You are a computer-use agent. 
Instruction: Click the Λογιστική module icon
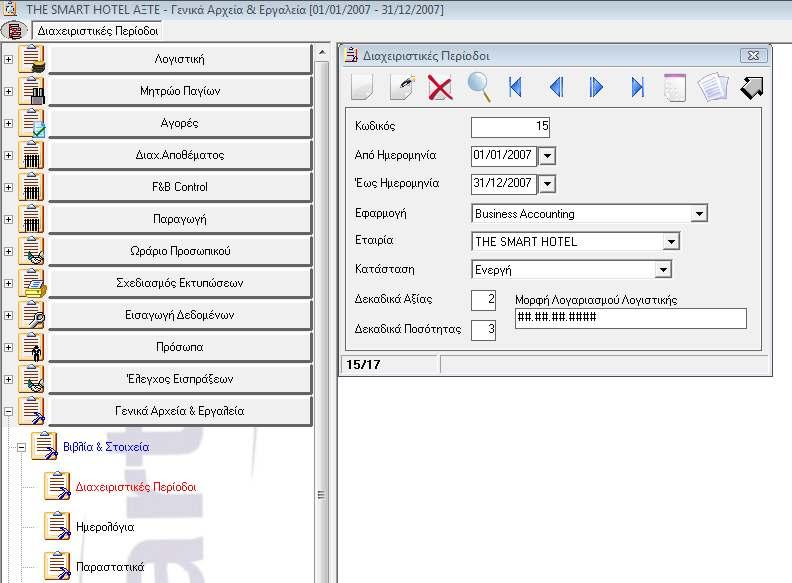pos(31,59)
